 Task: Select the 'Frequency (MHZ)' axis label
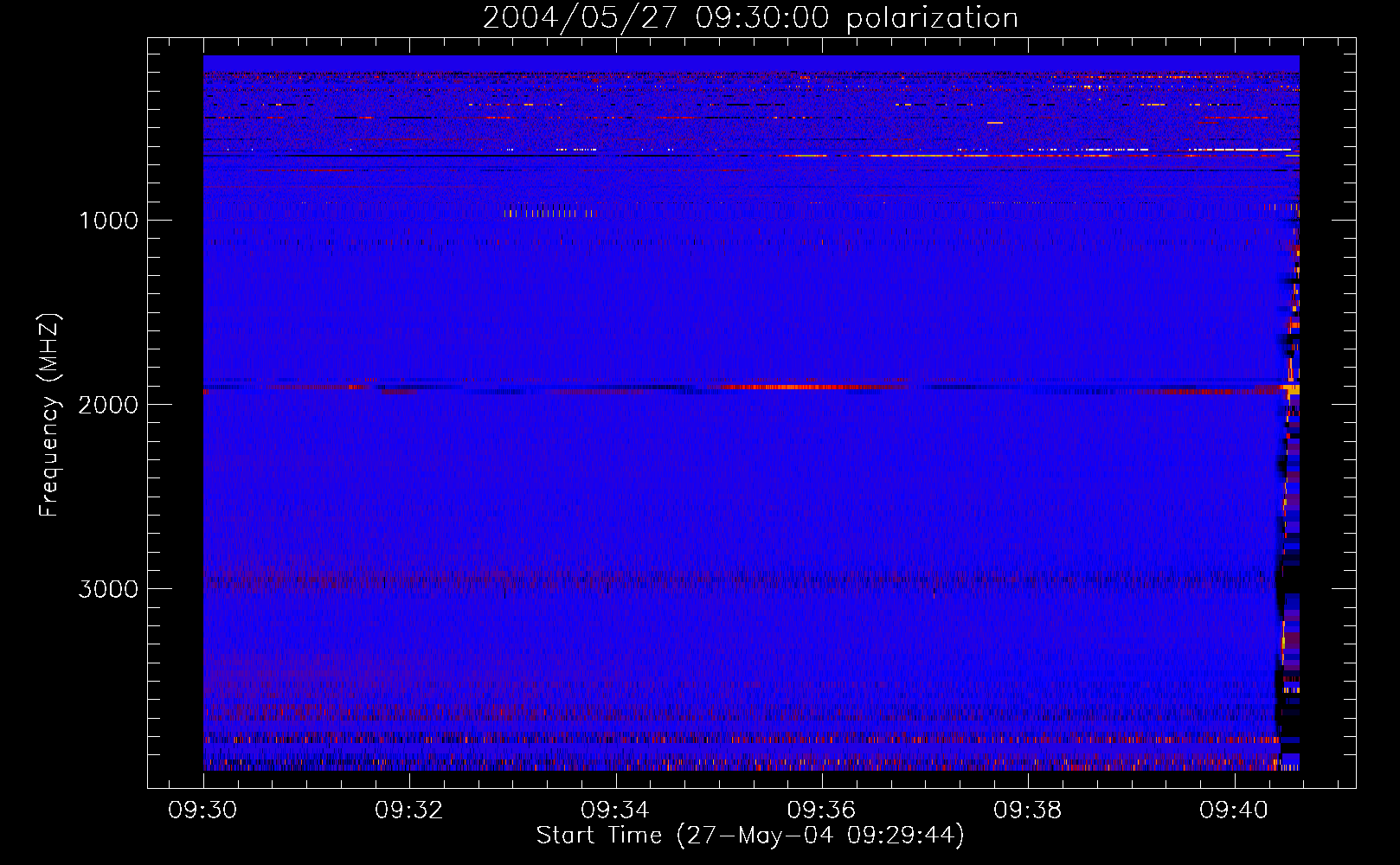click(x=50, y=415)
